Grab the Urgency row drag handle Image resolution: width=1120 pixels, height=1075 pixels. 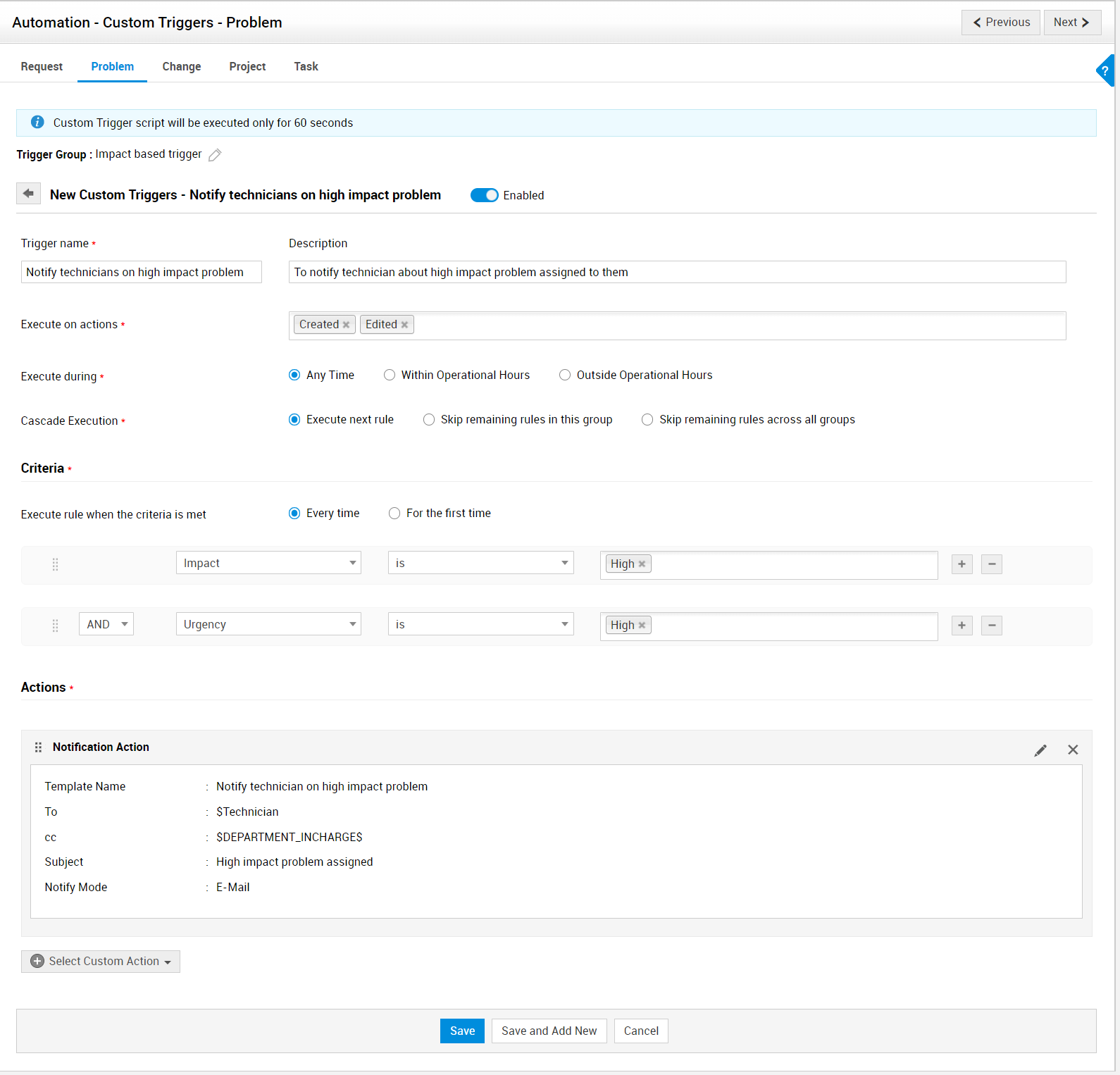pyautogui.click(x=55, y=626)
